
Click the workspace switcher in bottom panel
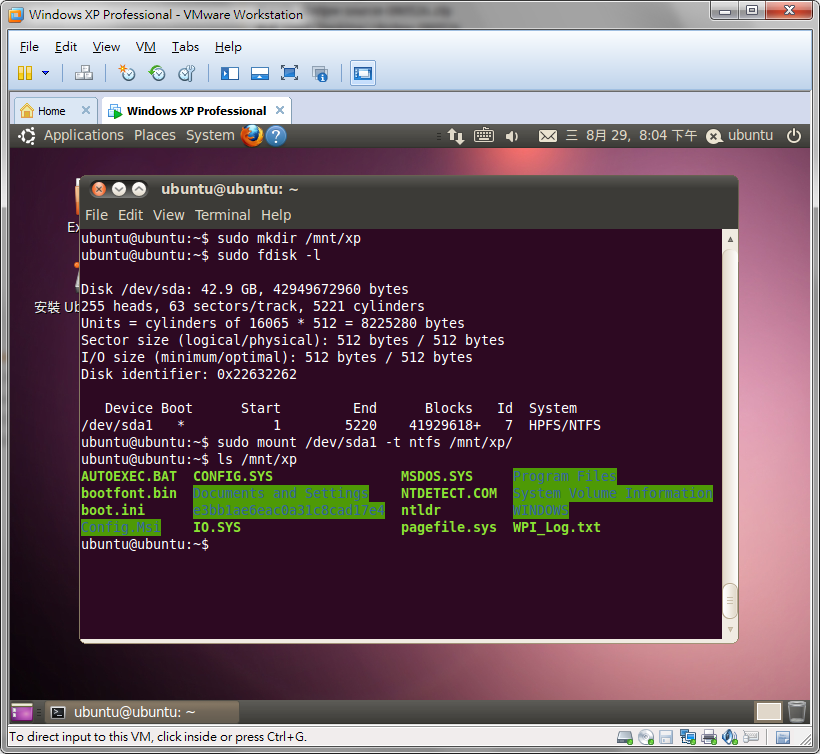(768, 712)
